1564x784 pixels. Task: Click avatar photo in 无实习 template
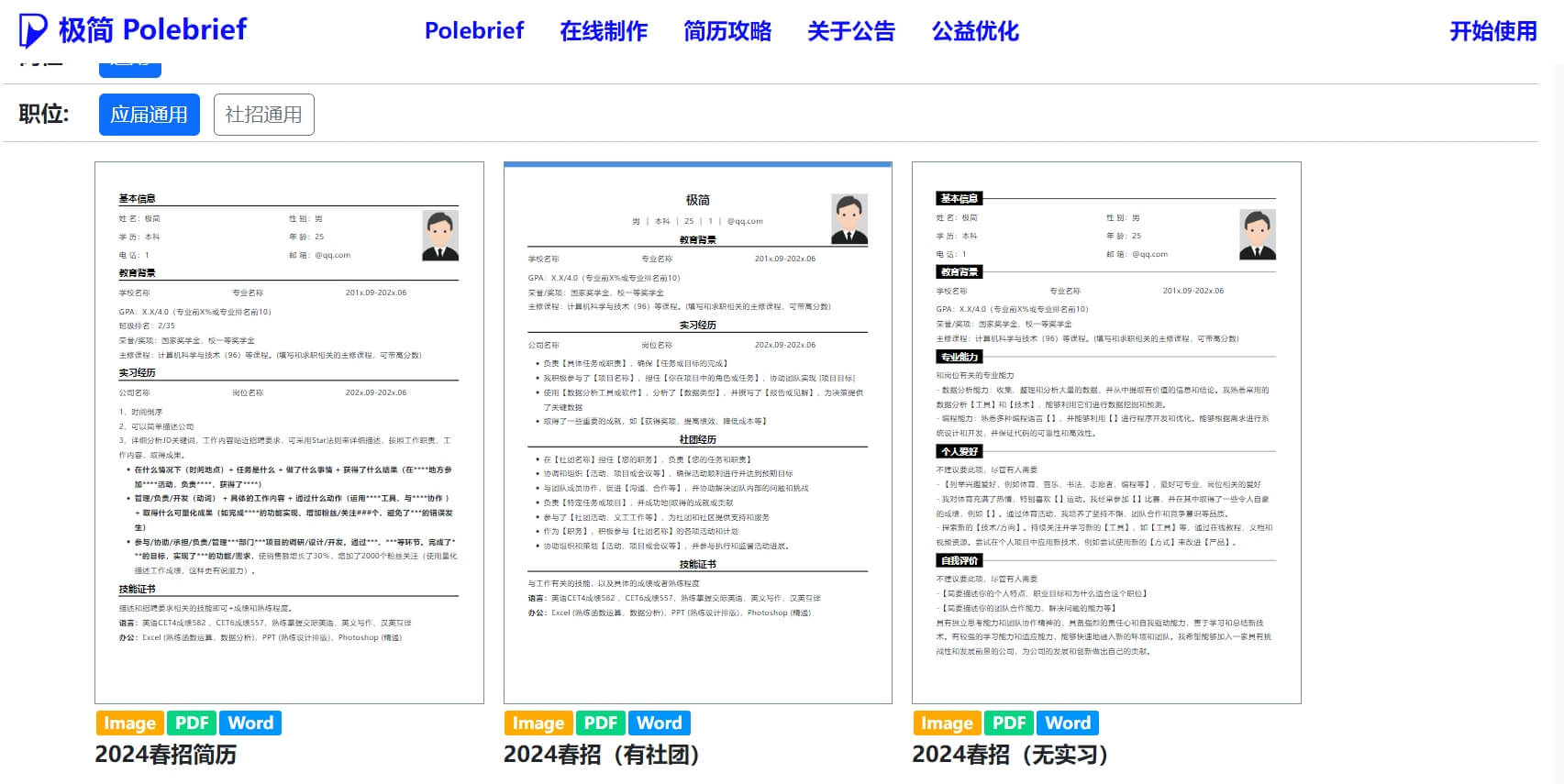point(1258,235)
